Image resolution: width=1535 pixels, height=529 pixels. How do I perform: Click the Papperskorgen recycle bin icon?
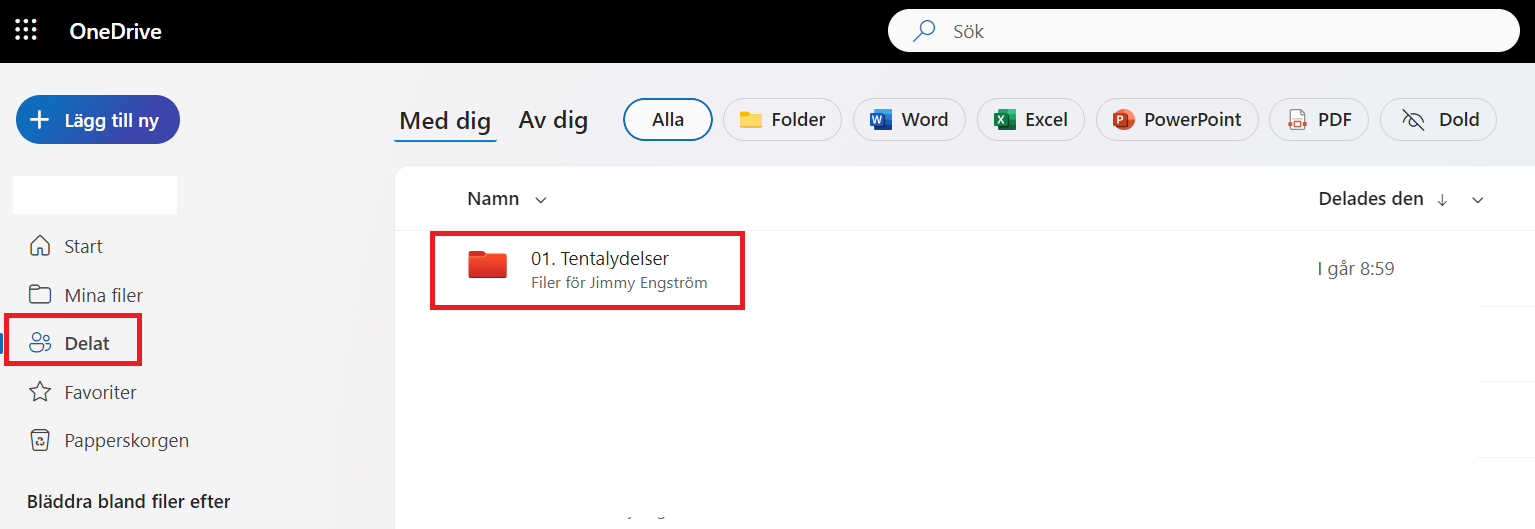(x=40, y=440)
